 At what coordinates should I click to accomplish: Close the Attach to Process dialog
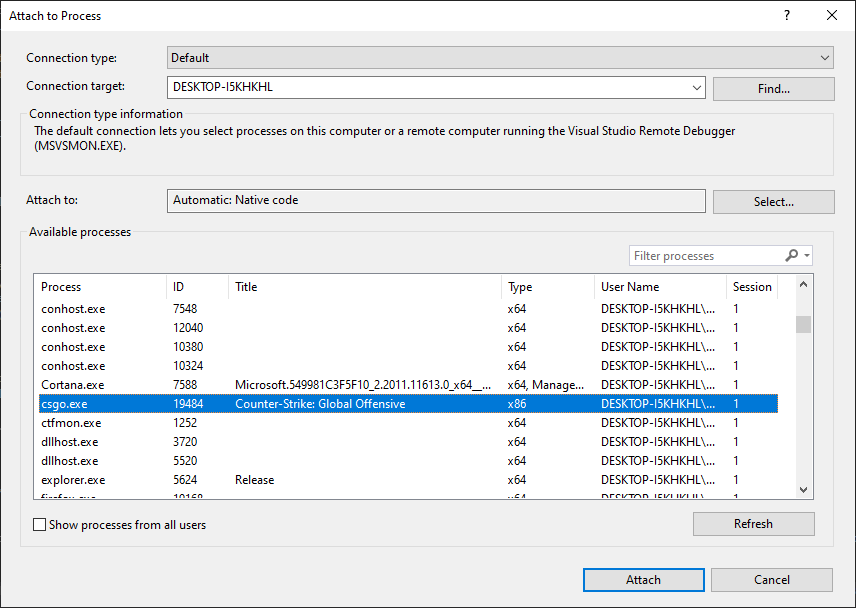pos(831,15)
